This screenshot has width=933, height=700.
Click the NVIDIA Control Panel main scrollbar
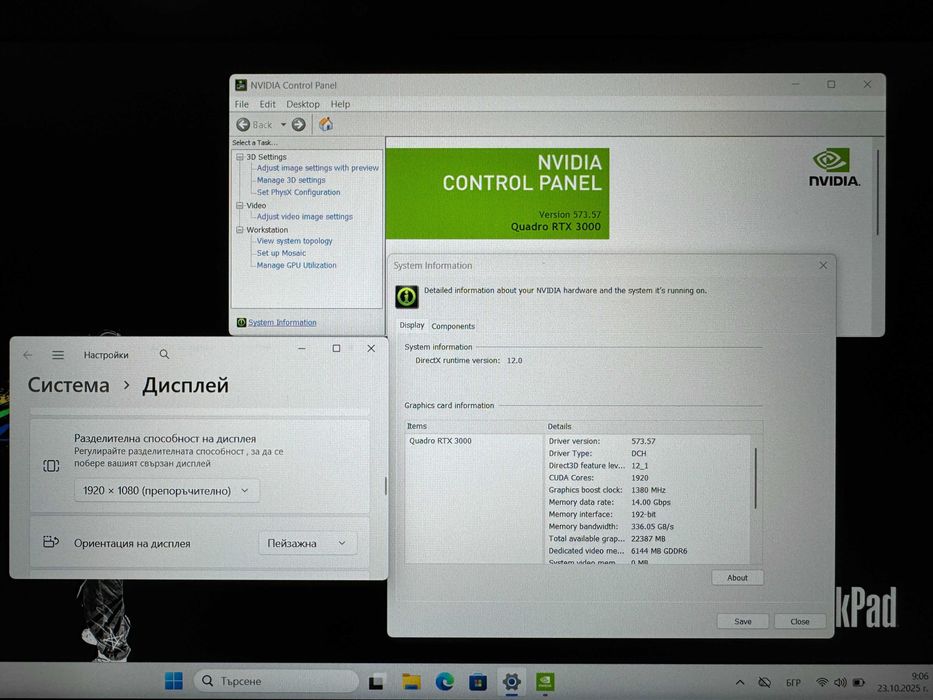coord(878,193)
